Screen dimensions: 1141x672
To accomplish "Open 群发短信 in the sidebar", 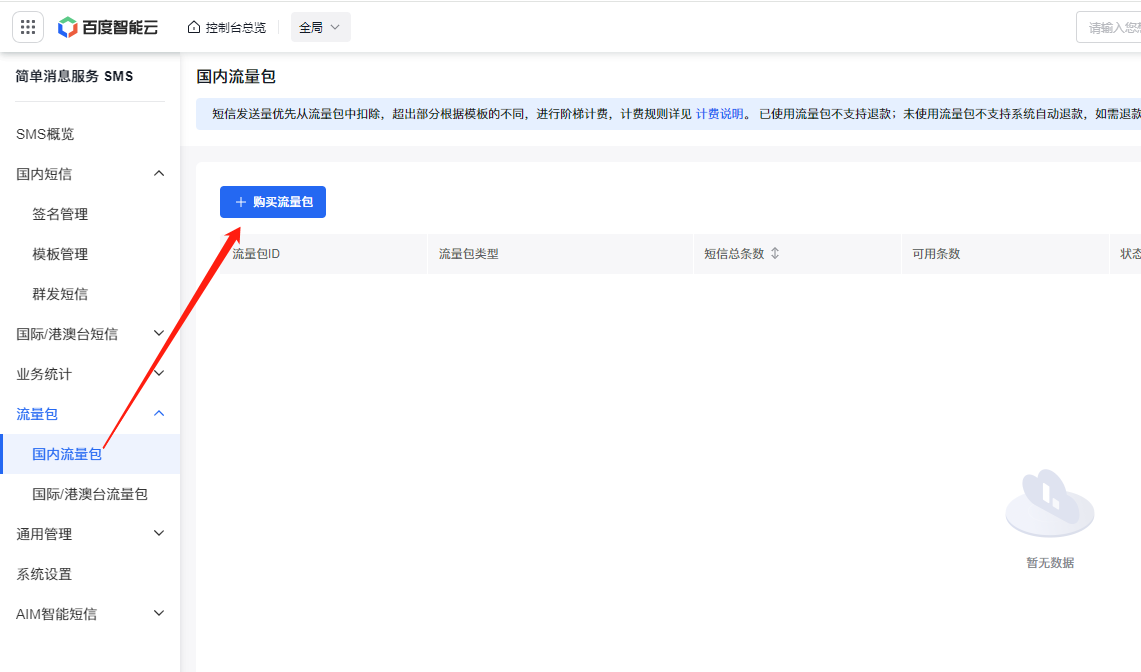I will click(60, 294).
